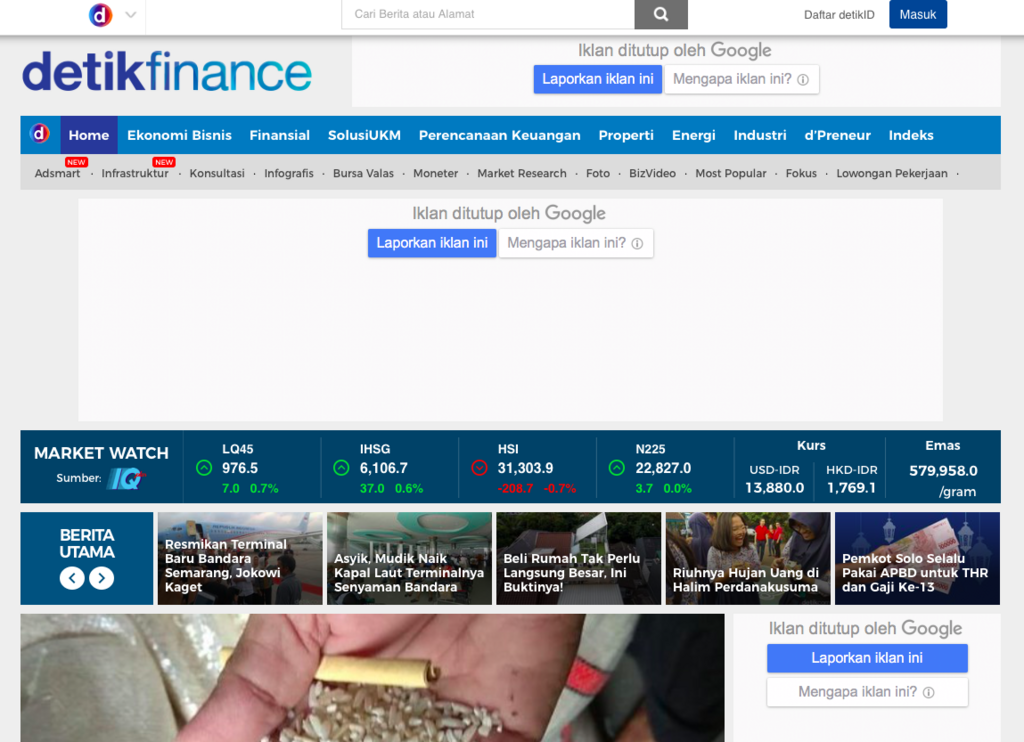Open 'Riuhnya Hujan Uang di Halim' story
Image resolution: width=1024 pixels, height=742 pixels.
(748, 558)
